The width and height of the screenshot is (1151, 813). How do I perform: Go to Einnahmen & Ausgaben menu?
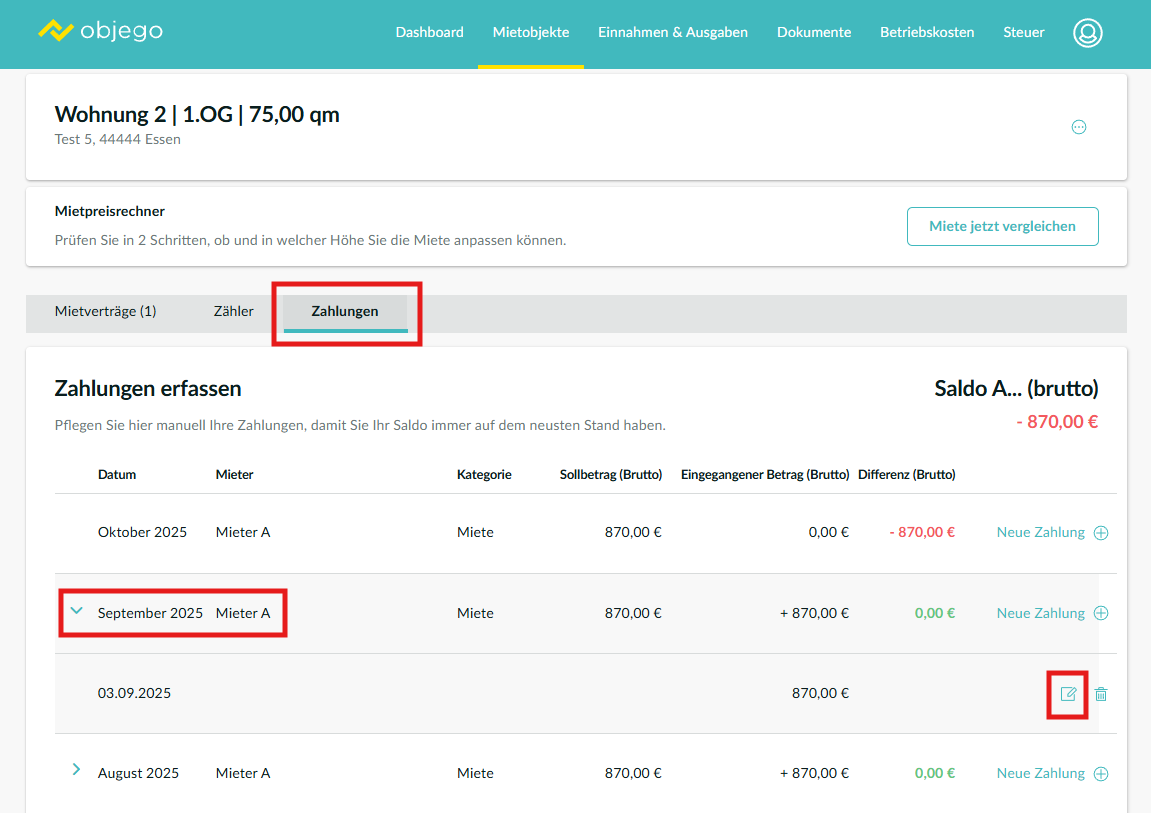coord(672,32)
